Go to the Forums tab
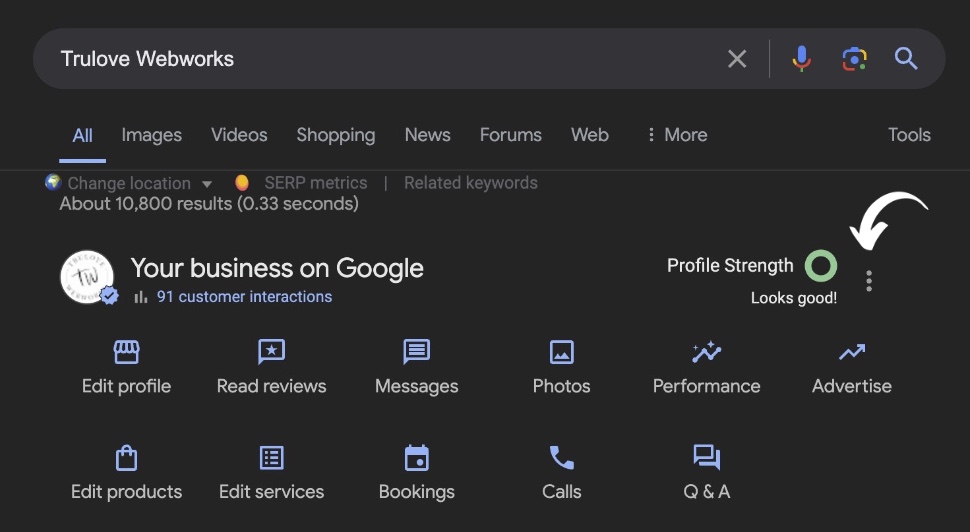The image size is (970, 532). [511, 135]
